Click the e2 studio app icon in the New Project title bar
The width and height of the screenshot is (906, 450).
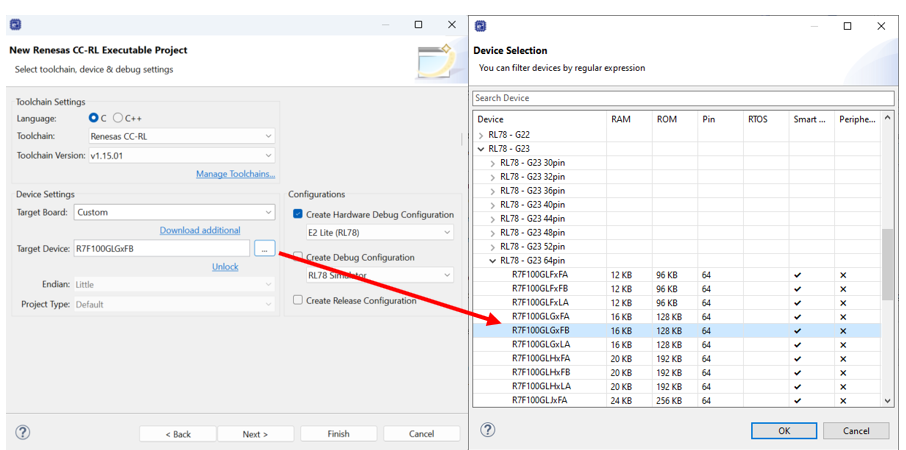pyautogui.click(x=16, y=25)
